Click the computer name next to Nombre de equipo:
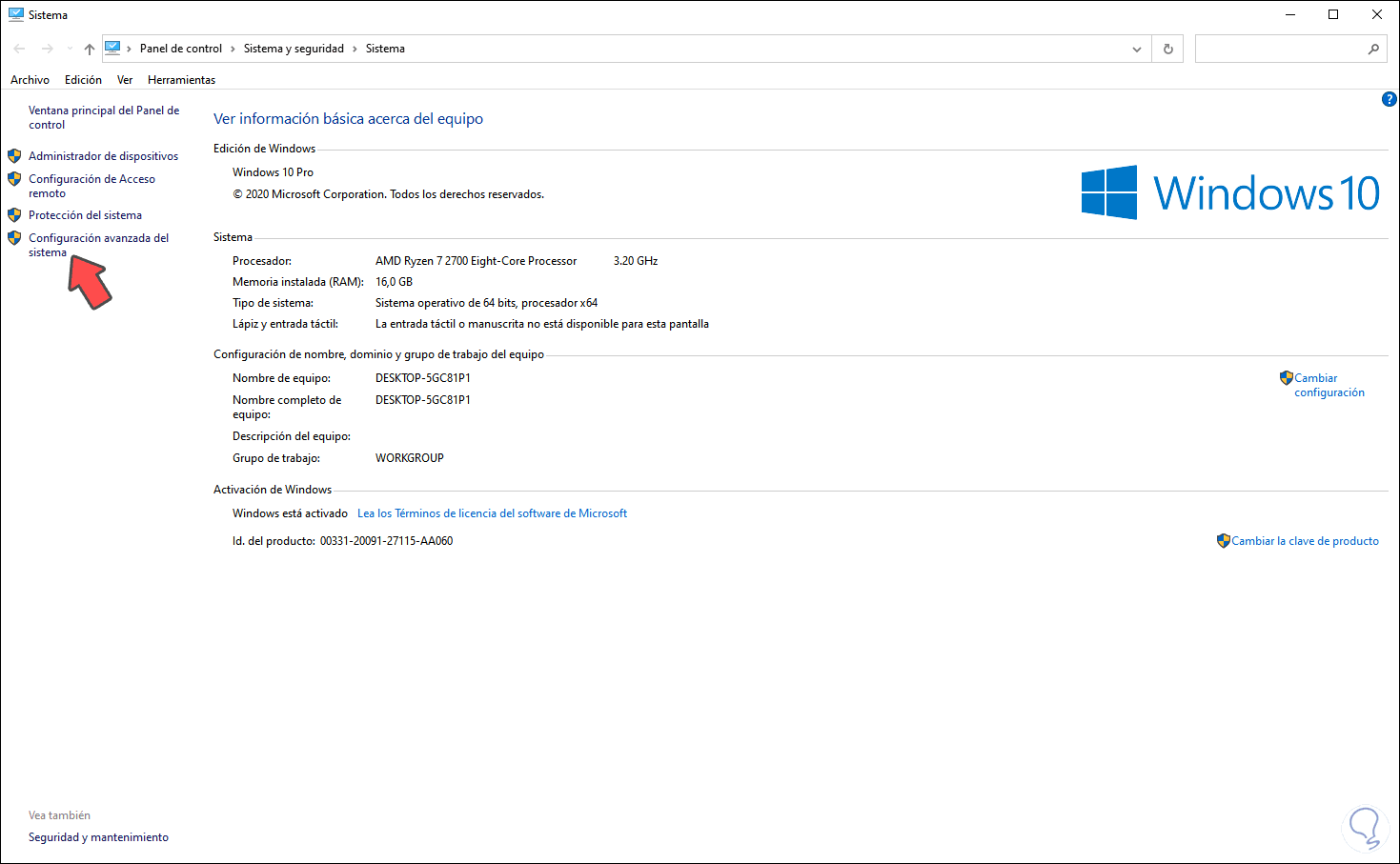Image resolution: width=1400 pixels, height=864 pixels. click(x=423, y=378)
